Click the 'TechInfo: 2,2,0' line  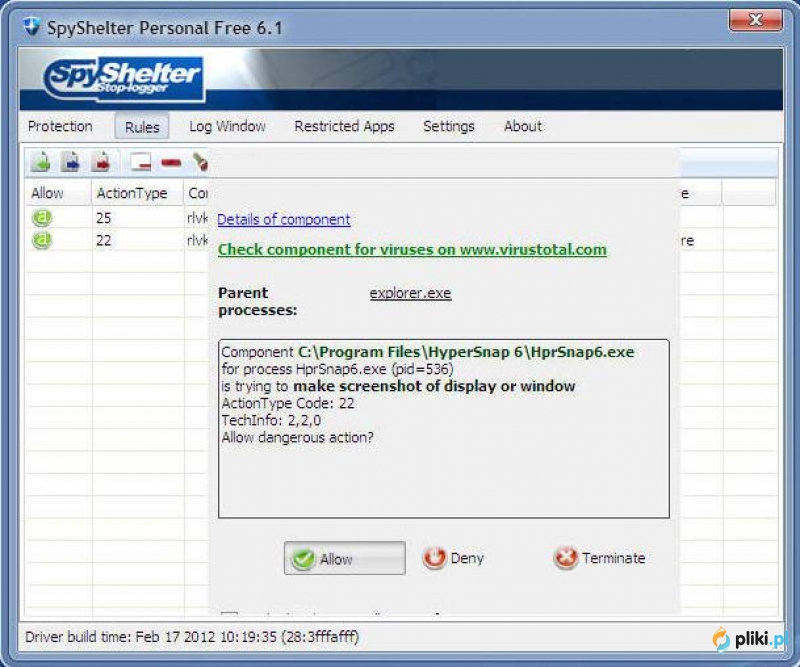[x=271, y=420]
